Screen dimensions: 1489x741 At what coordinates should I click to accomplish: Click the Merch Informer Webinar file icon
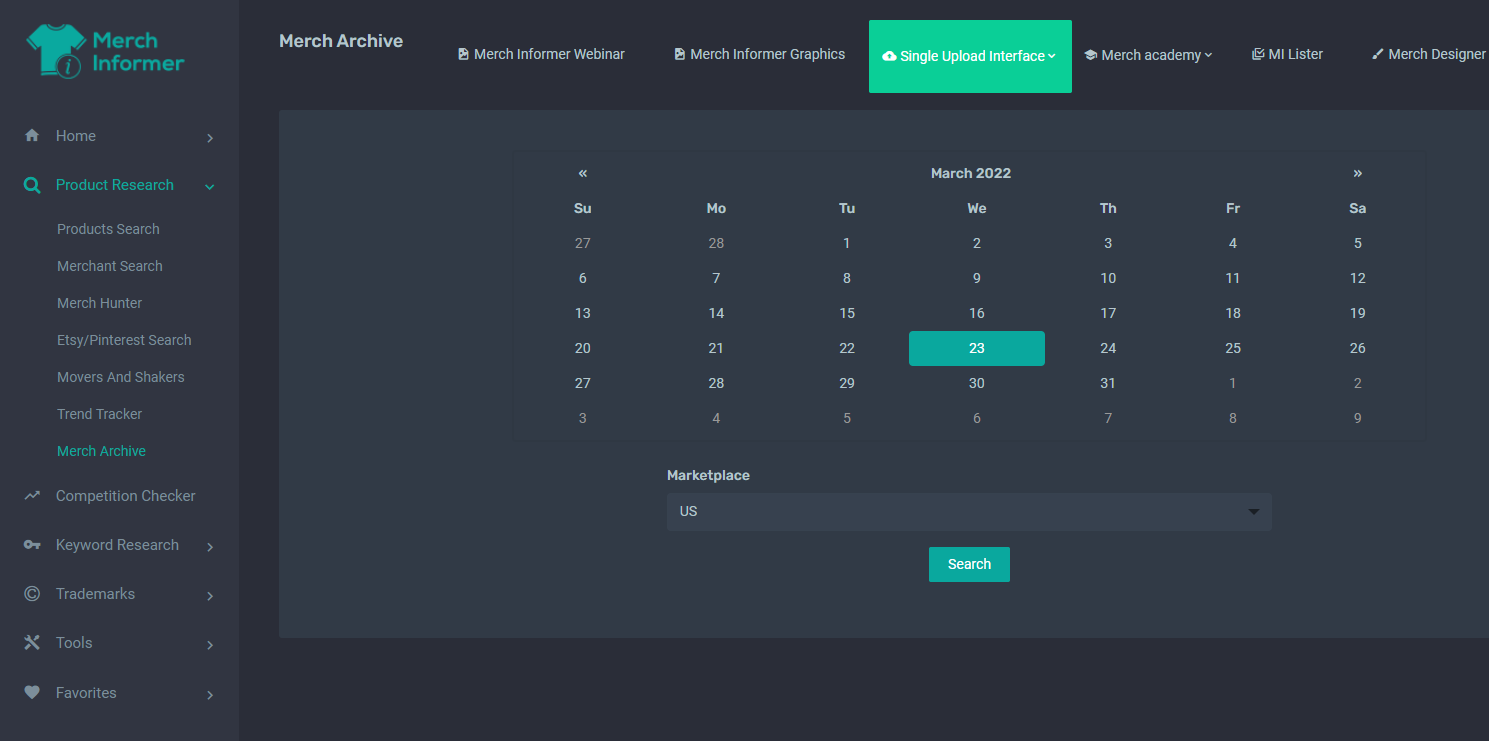point(463,54)
